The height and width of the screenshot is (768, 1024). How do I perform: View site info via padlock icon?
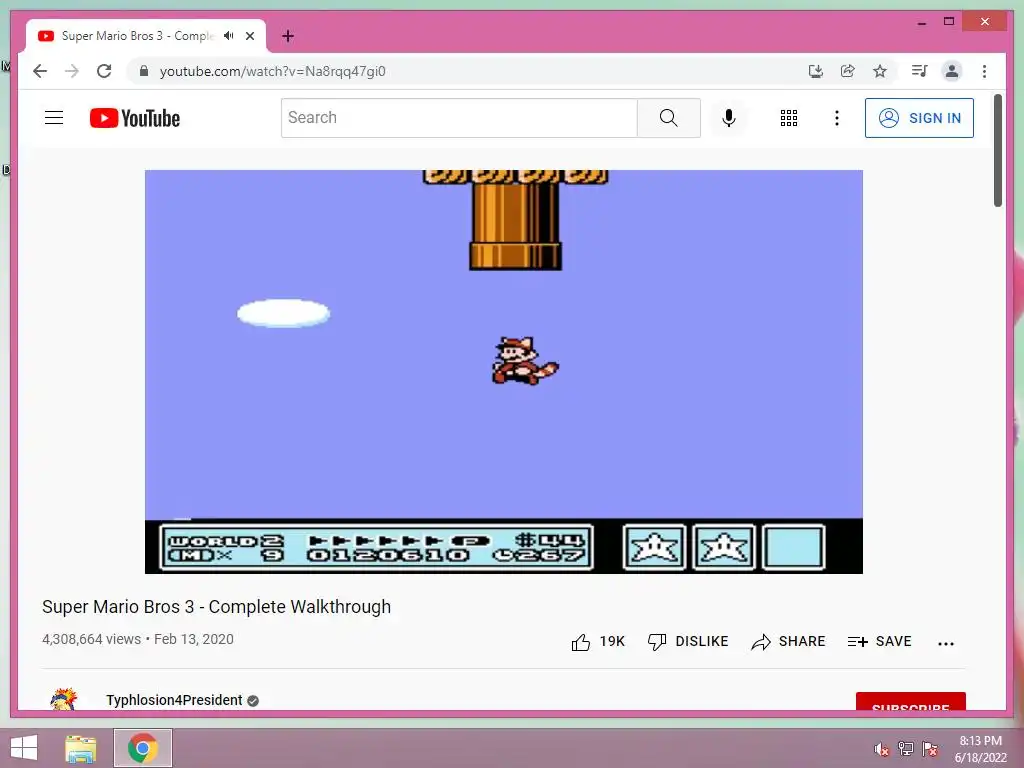(144, 71)
